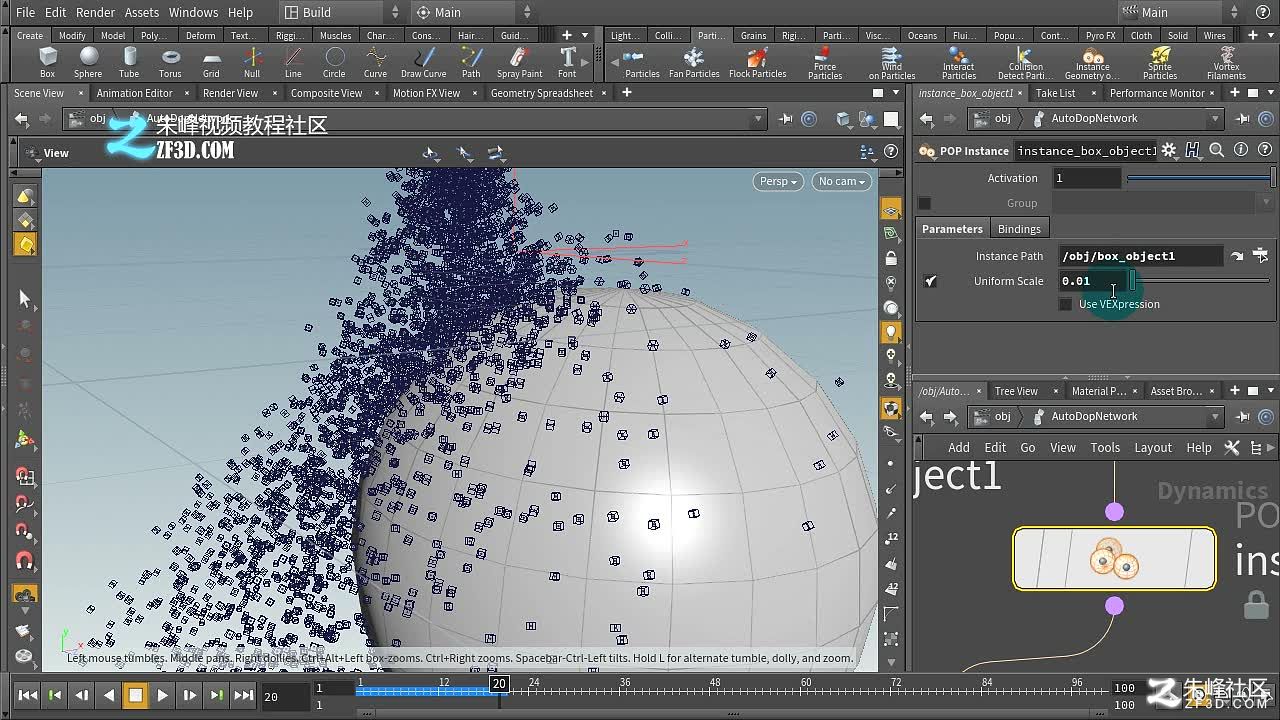
Task: Select the Curve shelf tool
Action: 375,62
